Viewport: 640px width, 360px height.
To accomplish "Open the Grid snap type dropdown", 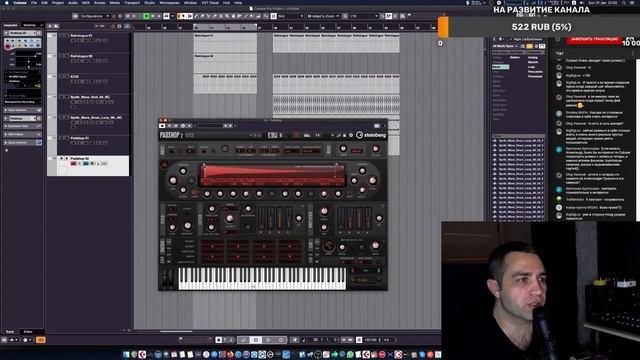I will (290, 16).
